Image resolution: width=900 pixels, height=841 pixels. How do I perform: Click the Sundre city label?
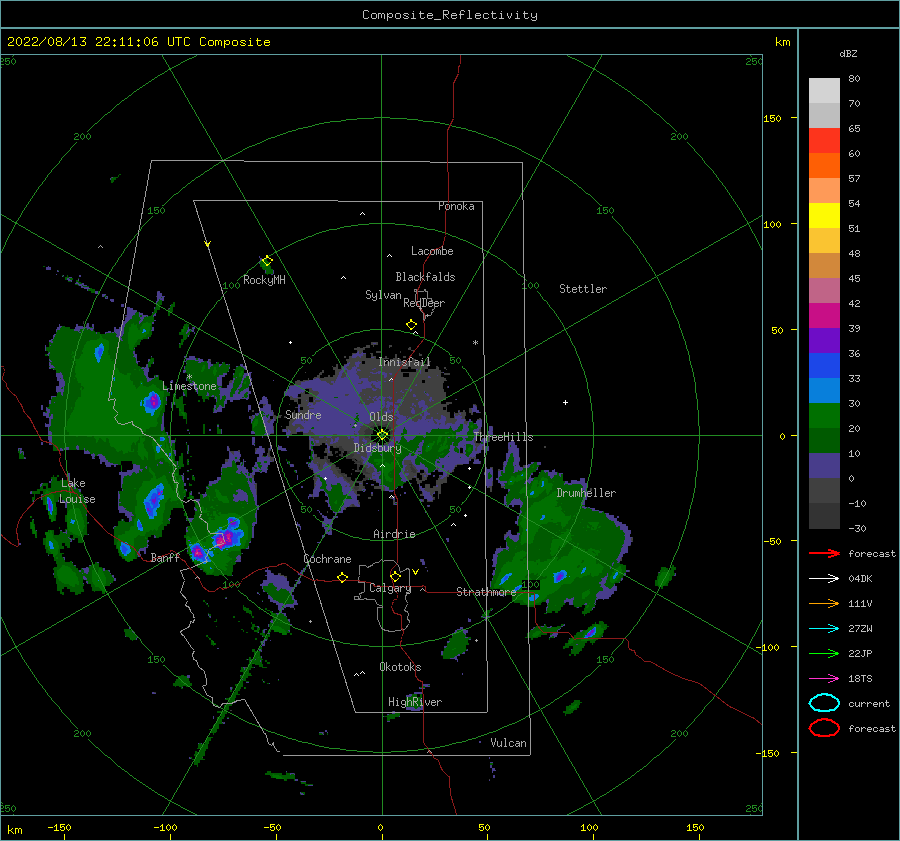tap(303, 414)
